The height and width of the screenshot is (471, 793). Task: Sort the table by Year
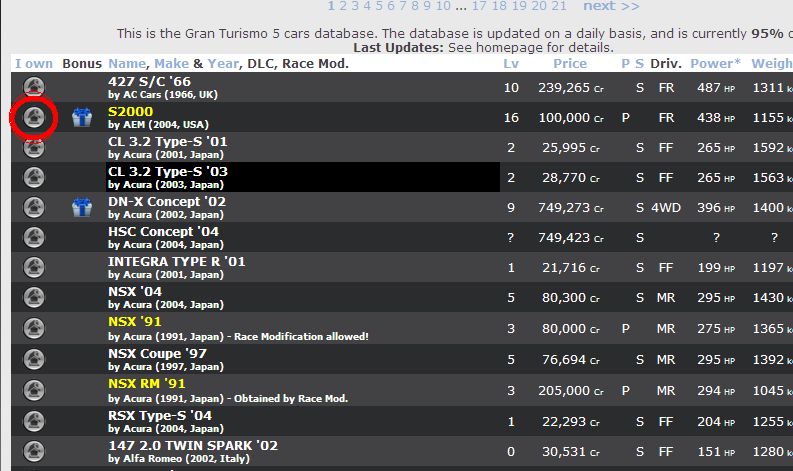(x=223, y=64)
